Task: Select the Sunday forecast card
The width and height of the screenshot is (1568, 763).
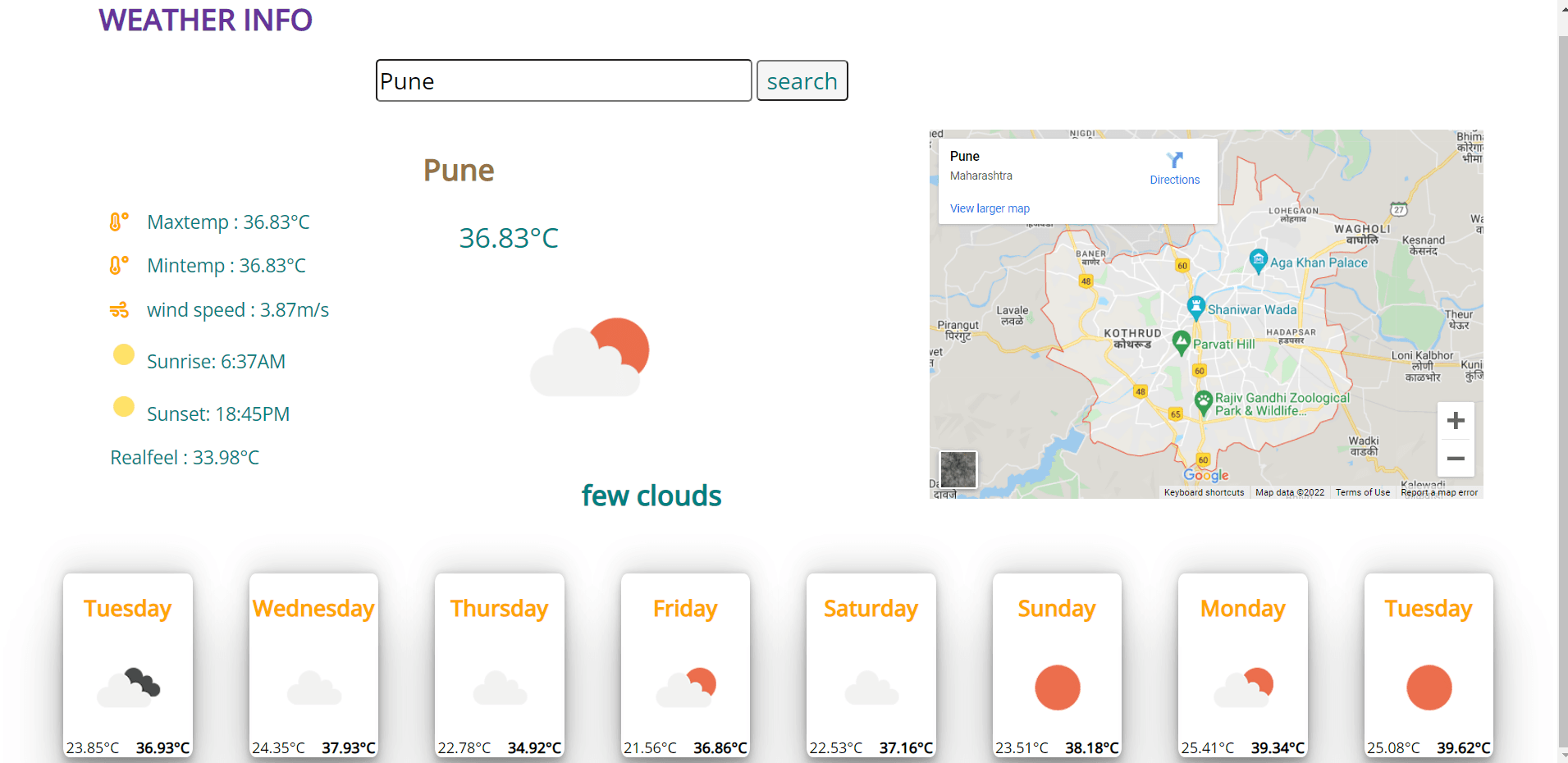Action: 1056,665
